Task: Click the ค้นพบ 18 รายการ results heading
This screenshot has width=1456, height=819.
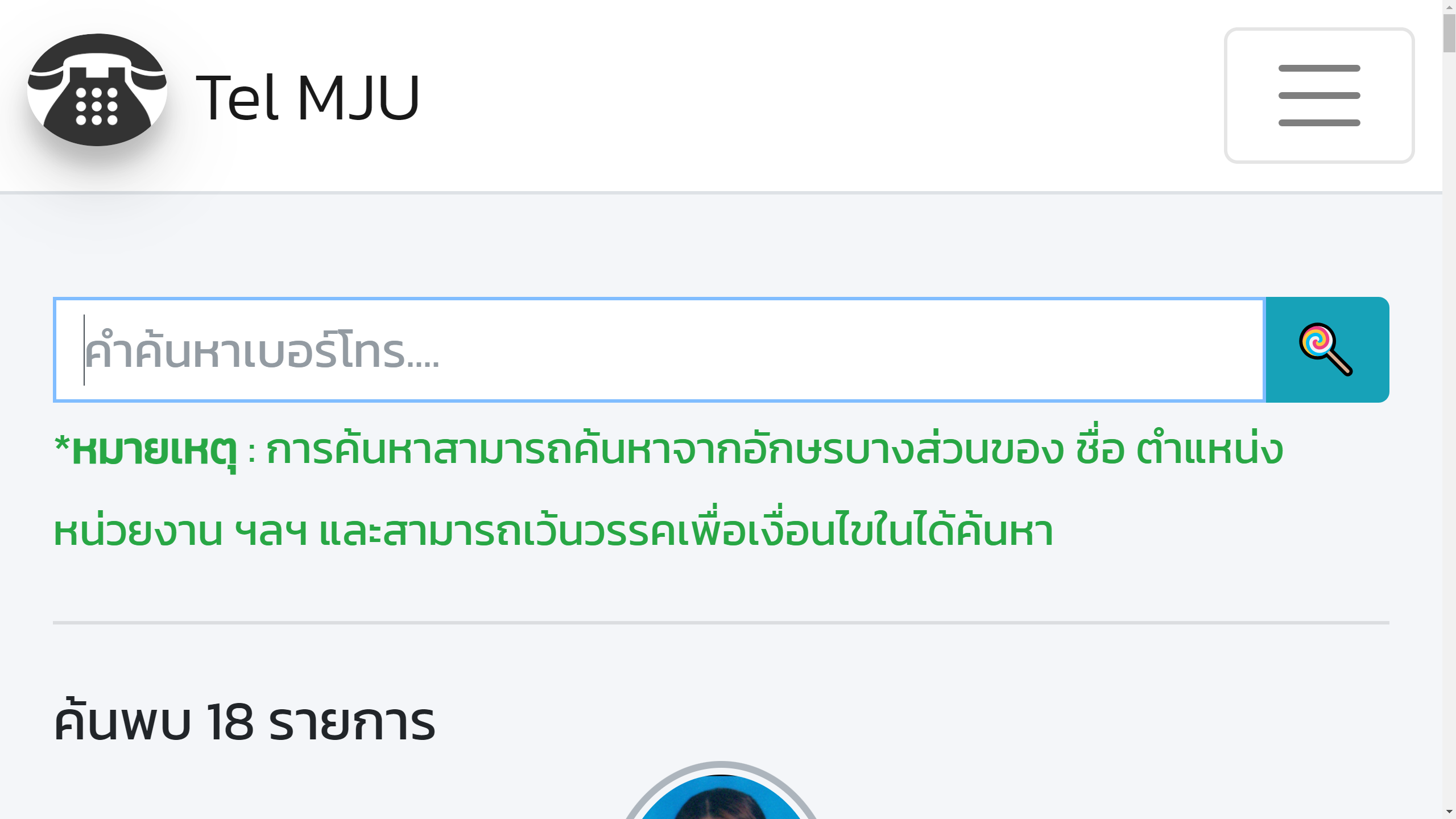Action: 245,722
